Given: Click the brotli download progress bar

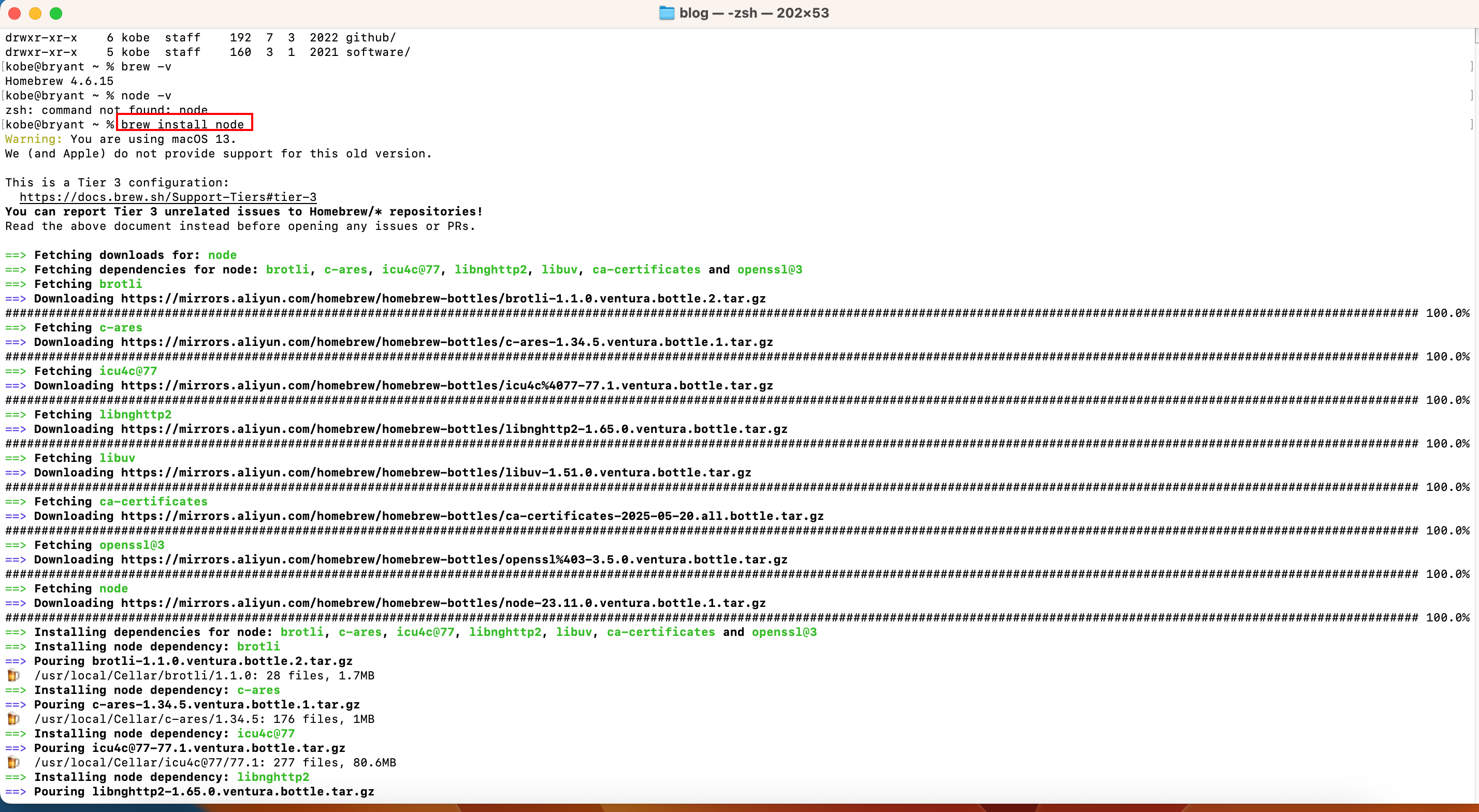Looking at the screenshot, I should tap(711, 313).
